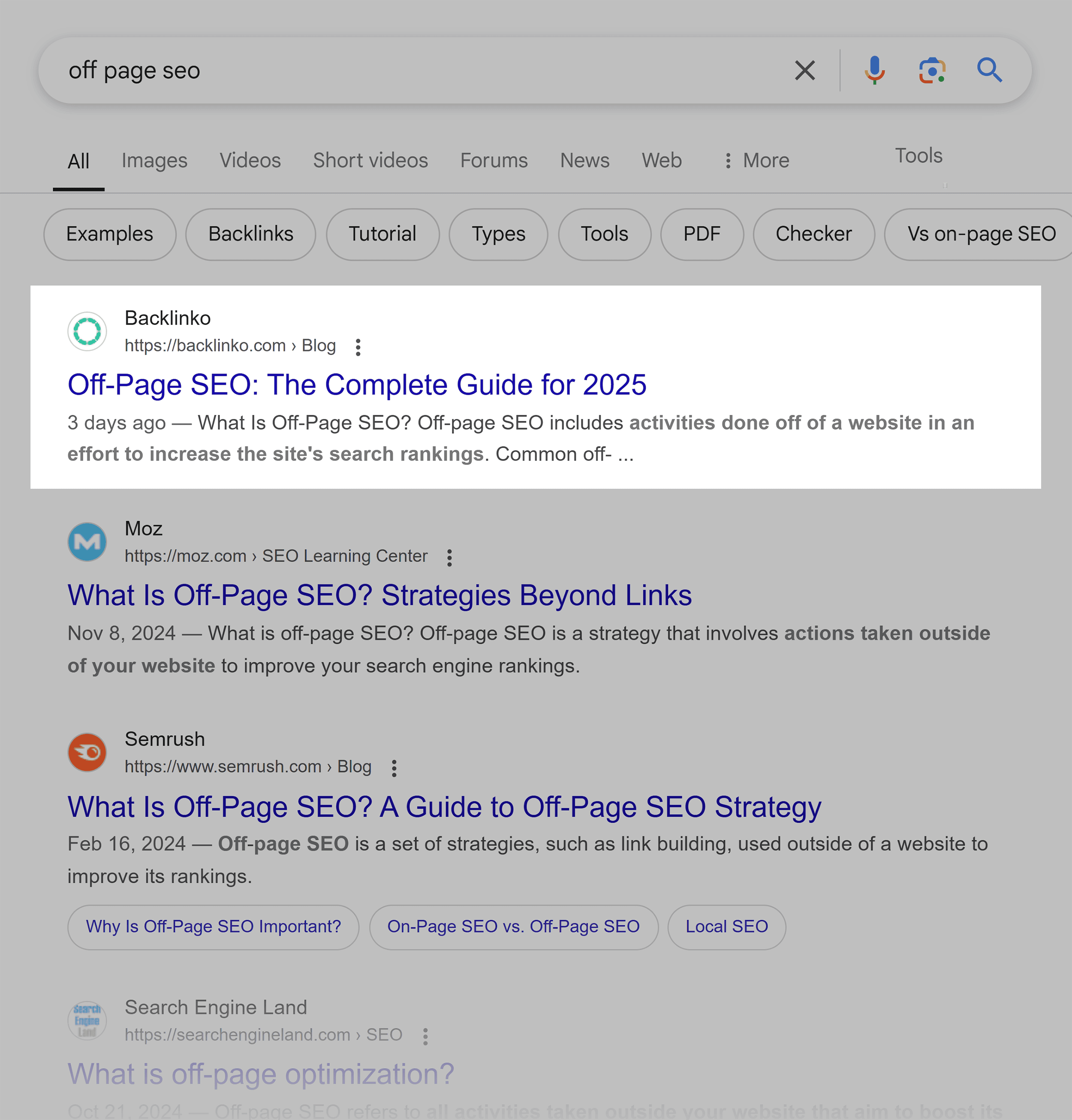Click the backlinko.com › Blog URL breadcrumb
The height and width of the screenshot is (1120, 1072).
pos(230,346)
